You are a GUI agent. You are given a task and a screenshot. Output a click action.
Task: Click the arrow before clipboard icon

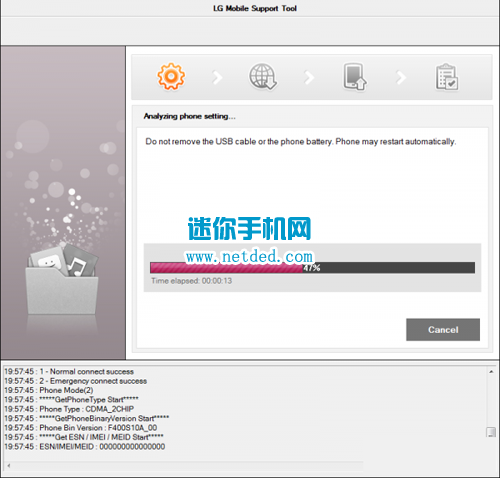coord(401,77)
